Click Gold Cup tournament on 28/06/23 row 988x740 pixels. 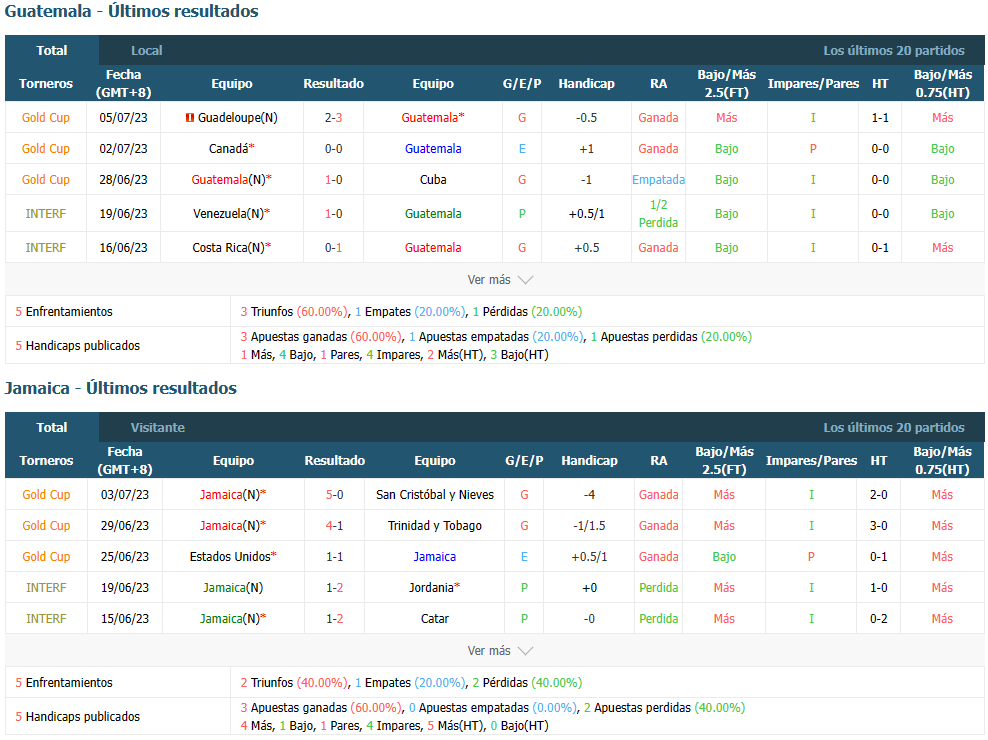(46, 180)
